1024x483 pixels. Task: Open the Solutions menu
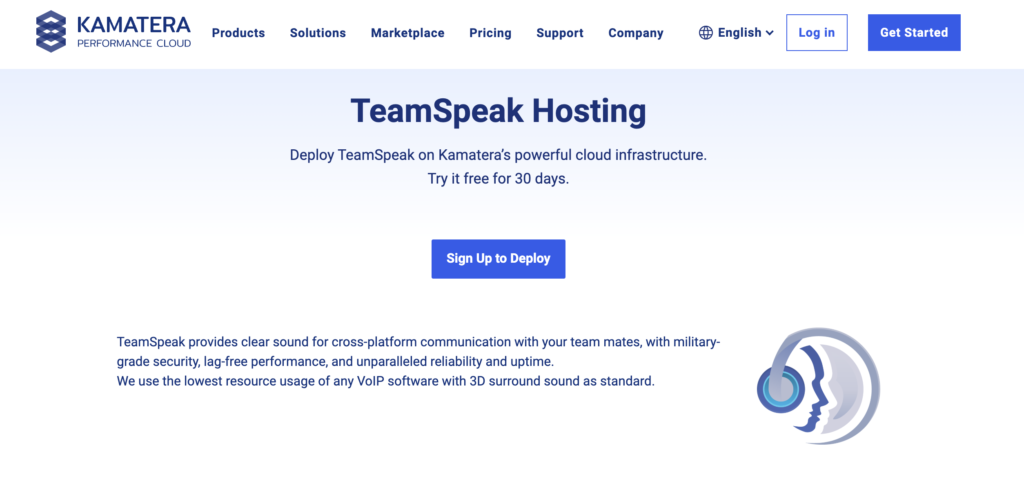[x=317, y=33]
